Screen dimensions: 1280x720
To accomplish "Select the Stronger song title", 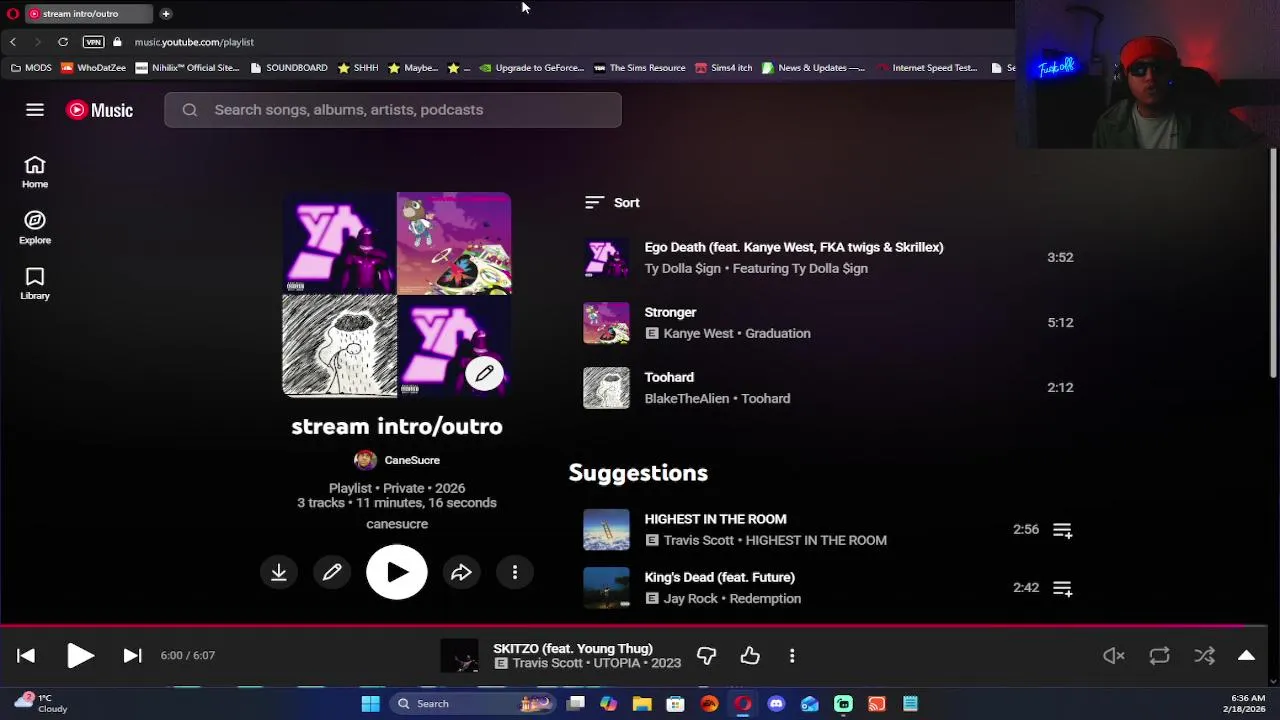I will (670, 312).
